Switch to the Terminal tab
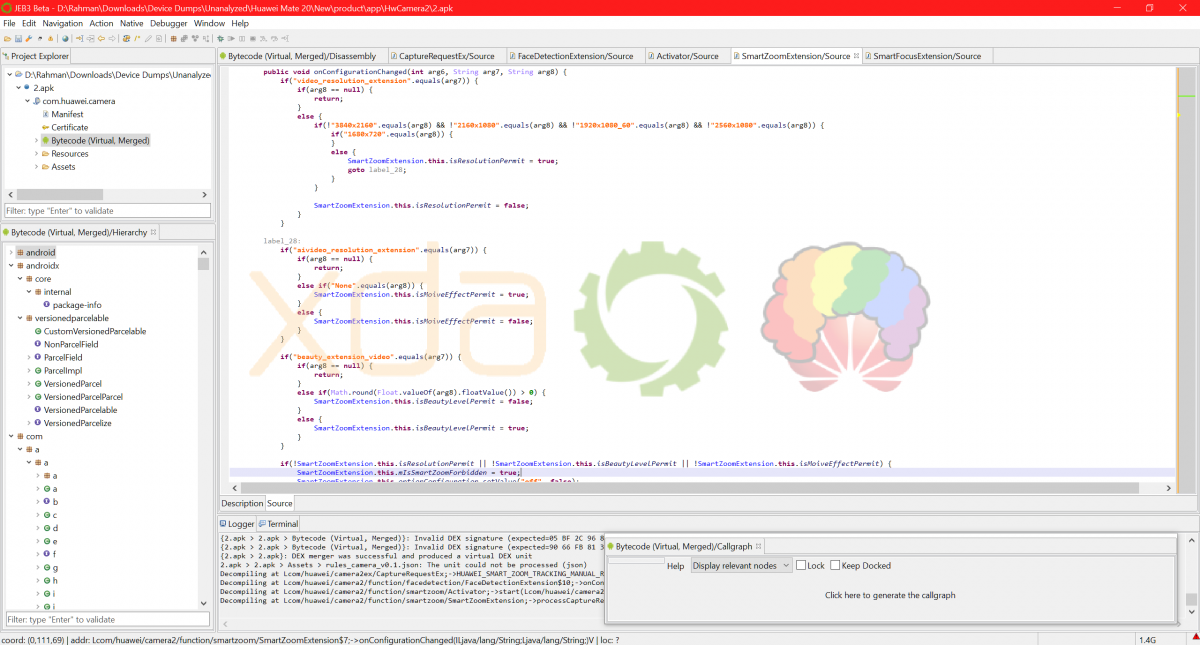Screen dimensions: 1200x645 [278, 524]
